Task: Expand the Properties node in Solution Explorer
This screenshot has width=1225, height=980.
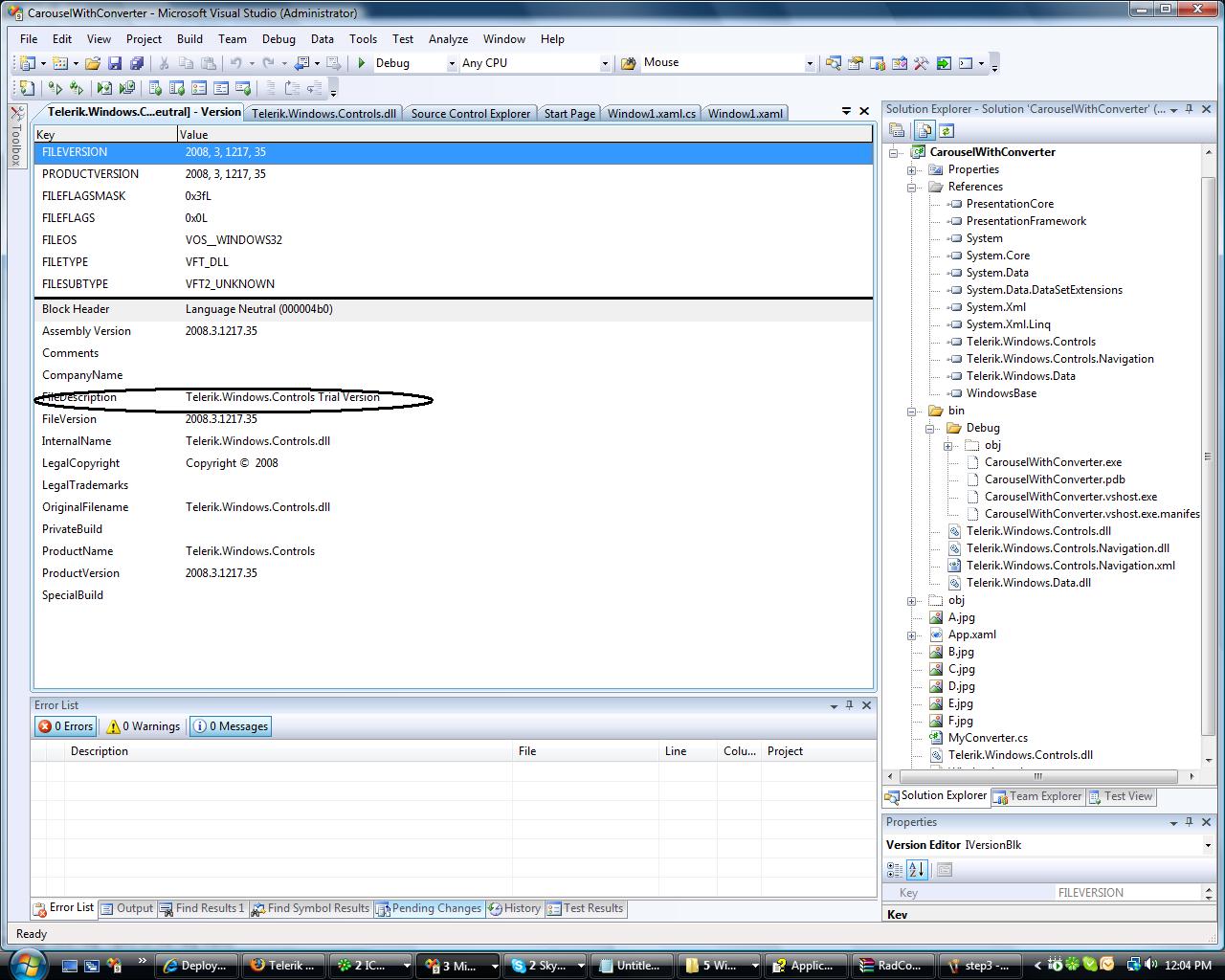Action: click(x=912, y=169)
